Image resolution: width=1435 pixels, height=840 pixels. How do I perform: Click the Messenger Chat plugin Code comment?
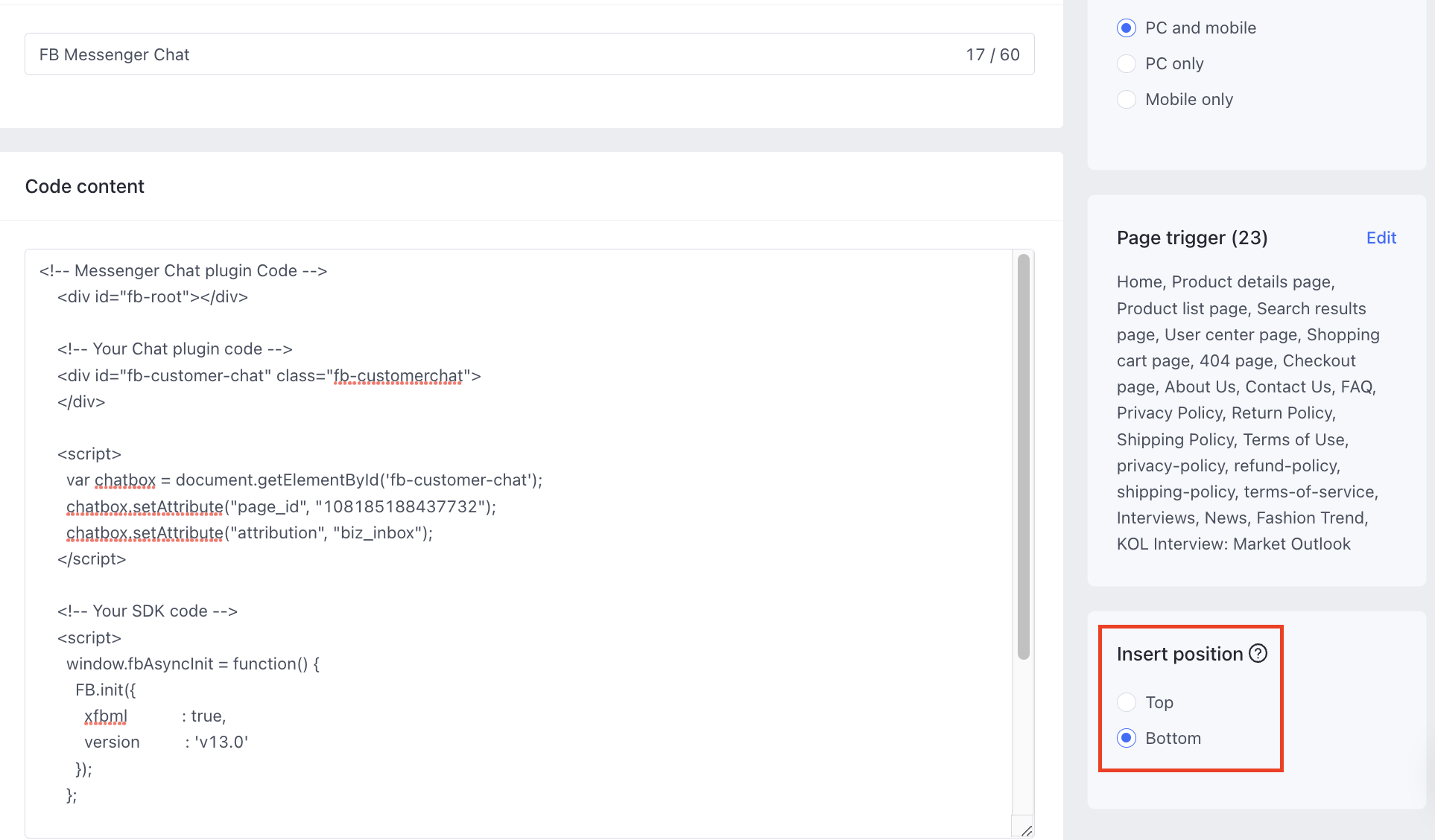183,271
